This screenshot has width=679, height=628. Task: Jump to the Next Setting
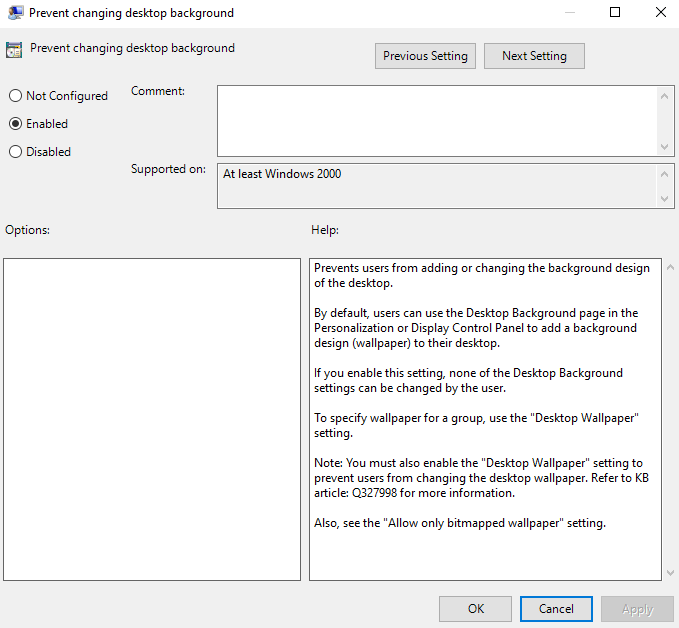(x=534, y=56)
